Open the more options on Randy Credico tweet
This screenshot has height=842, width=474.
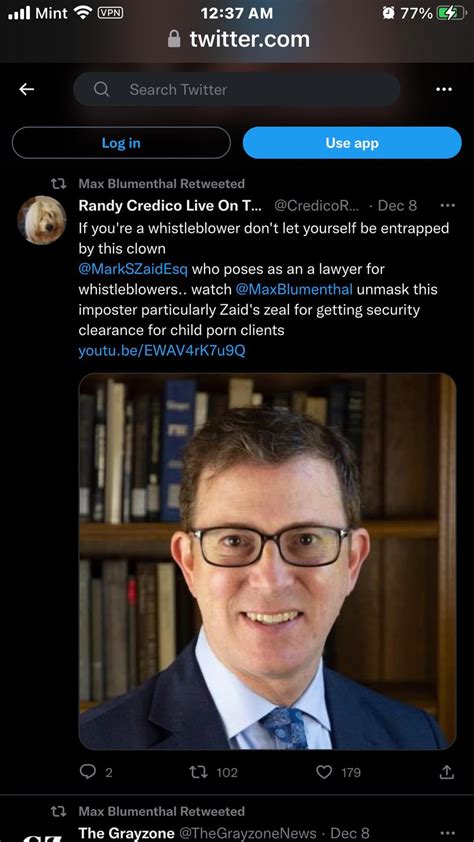click(447, 206)
